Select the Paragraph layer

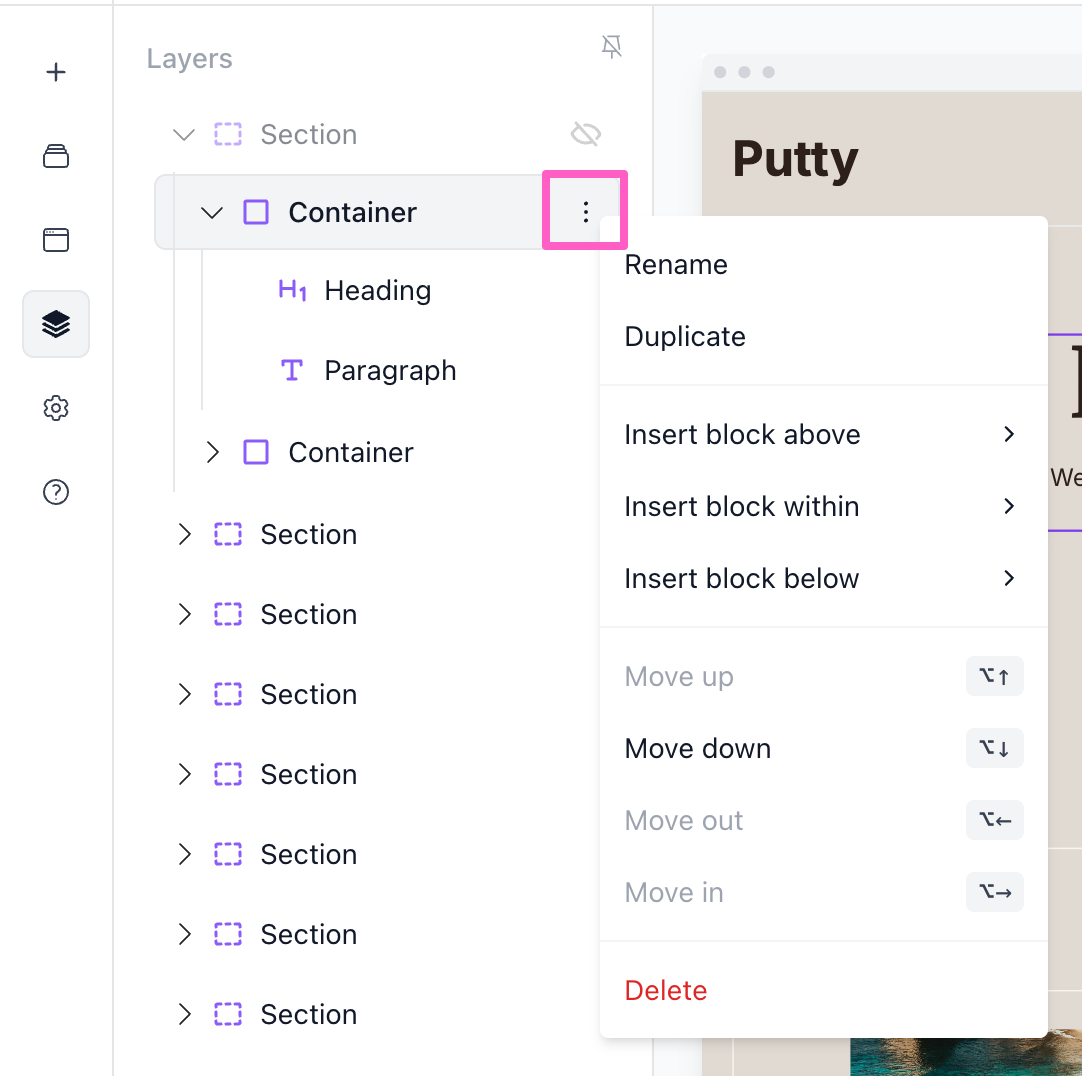point(389,371)
